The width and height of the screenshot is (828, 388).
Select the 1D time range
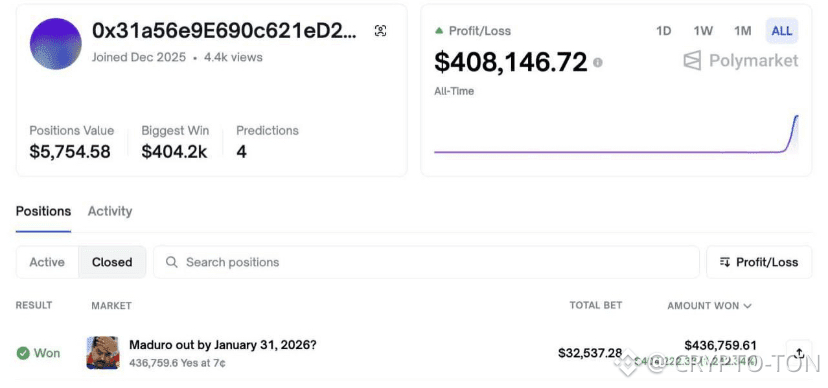point(663,31)
